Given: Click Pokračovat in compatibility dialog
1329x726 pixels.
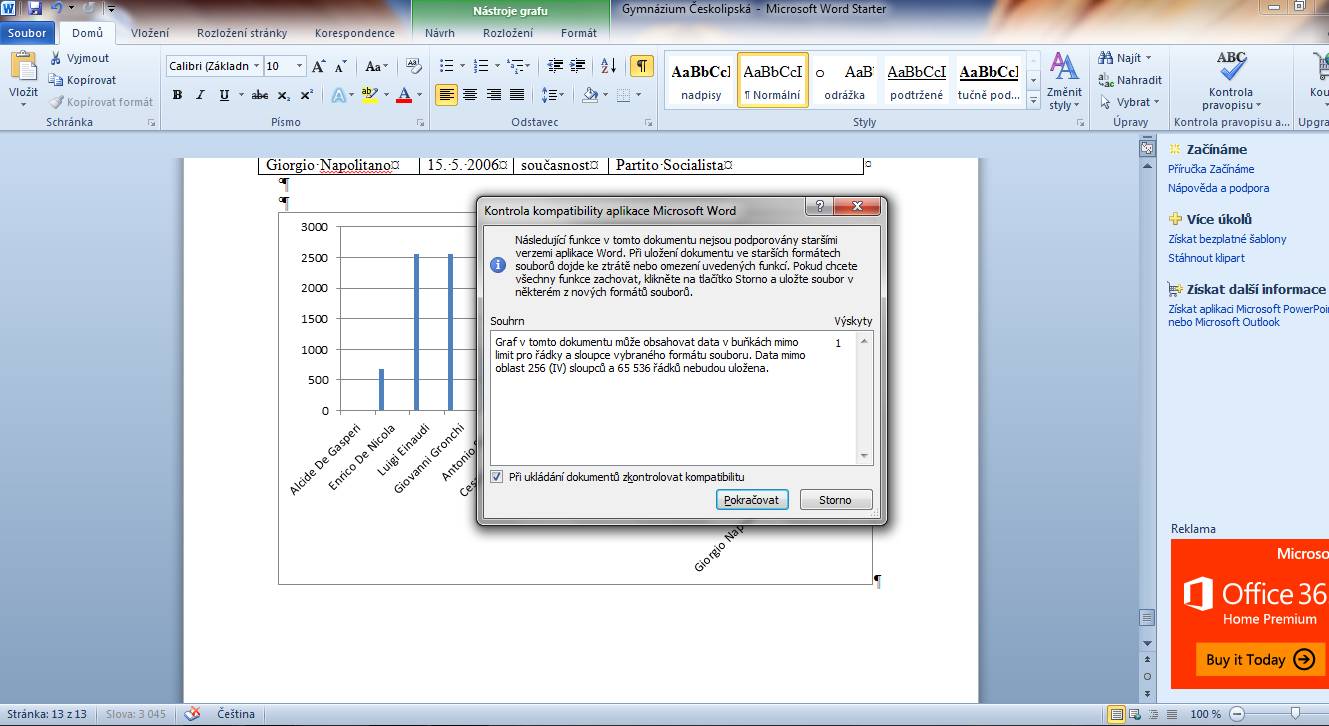Looking at the screenshot, I should click(x=754, y=500).
